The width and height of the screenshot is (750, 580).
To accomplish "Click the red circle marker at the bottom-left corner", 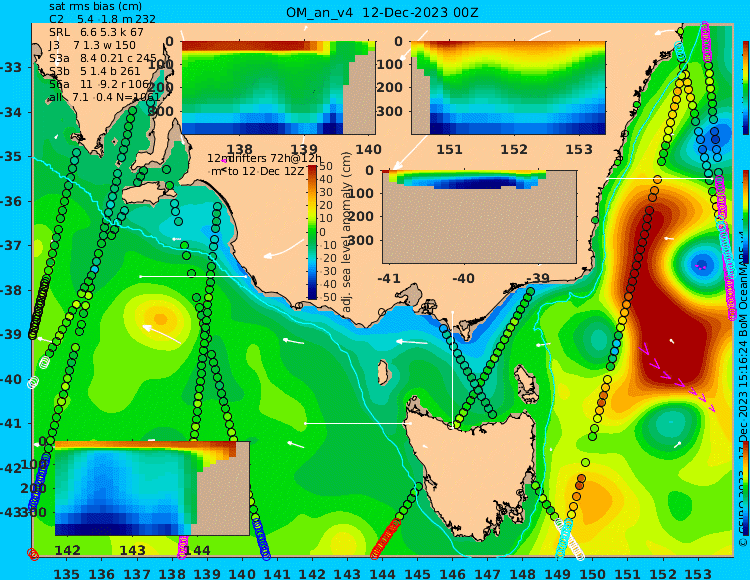I will (x=33, y=554).
